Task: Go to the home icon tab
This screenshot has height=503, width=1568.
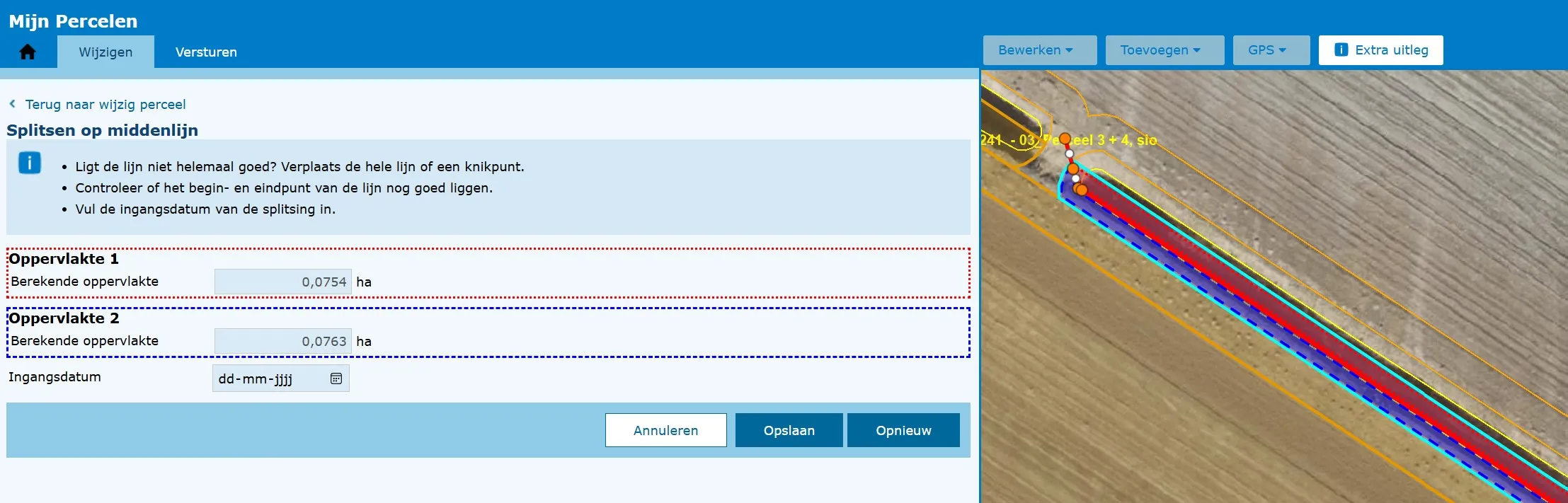Action: pos(28,52)
